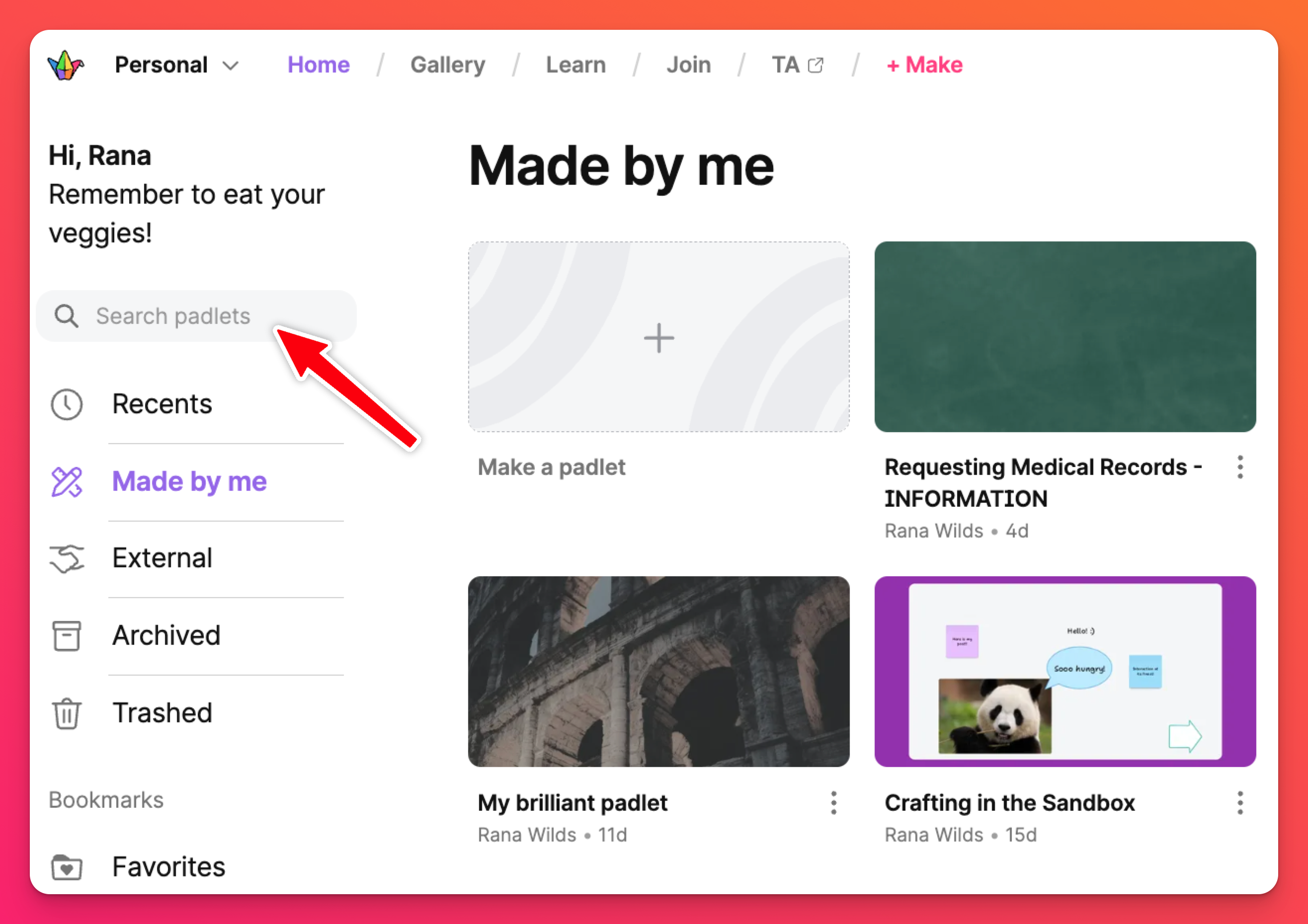Open the Crafting in the Sandbox thumbnail
The width and height of the screenshot is (1308, 924).
click(x=1065, y=671)
